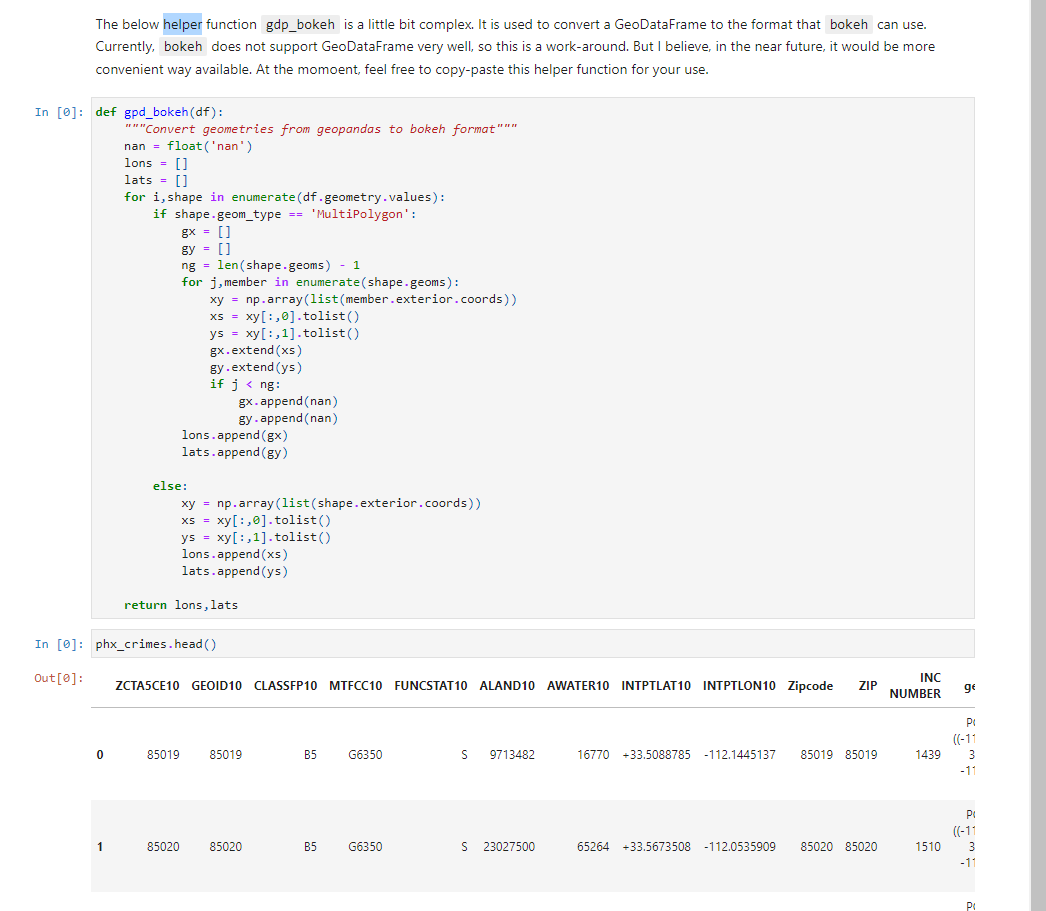Click row index 0 in the output table
1046x911 pixels.
coord(99,755)
